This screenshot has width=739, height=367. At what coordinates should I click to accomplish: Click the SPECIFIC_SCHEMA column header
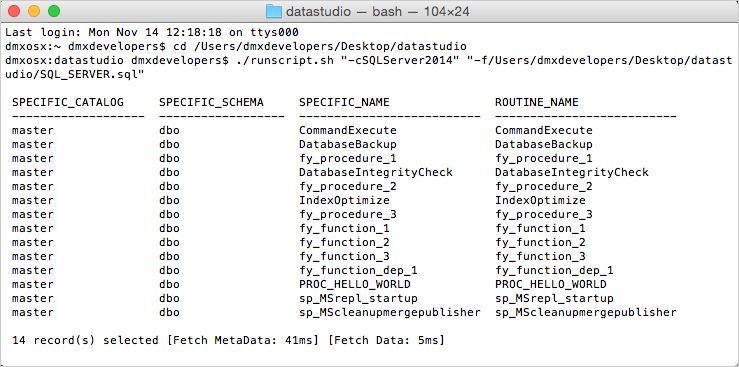coord(211,102)
